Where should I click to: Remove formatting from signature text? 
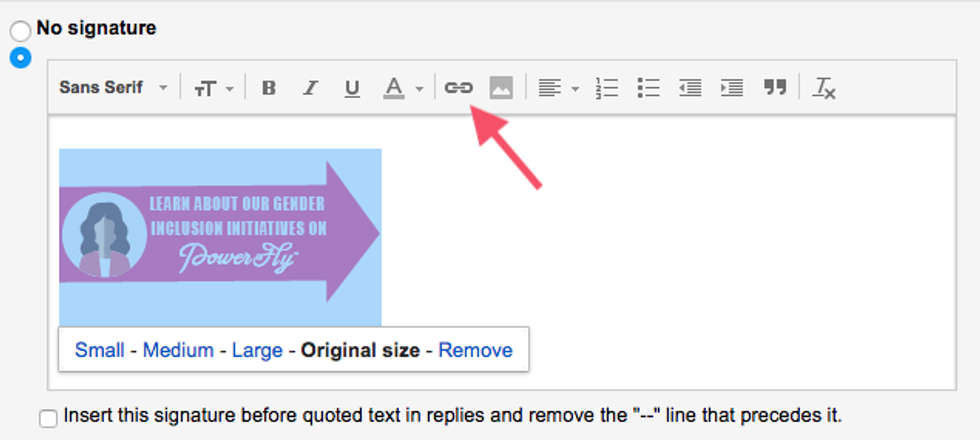point(824,88)
